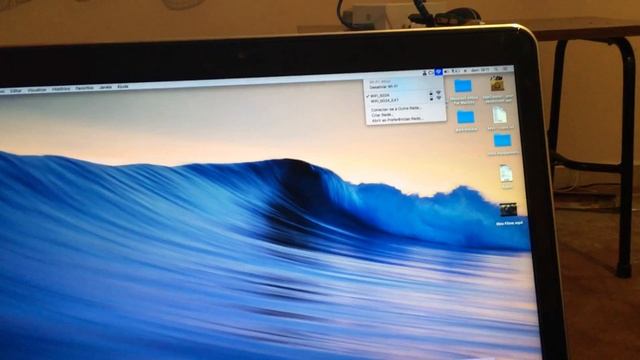Click the date and time in menu bar
The image size is (640, 360).
point(480,70)
